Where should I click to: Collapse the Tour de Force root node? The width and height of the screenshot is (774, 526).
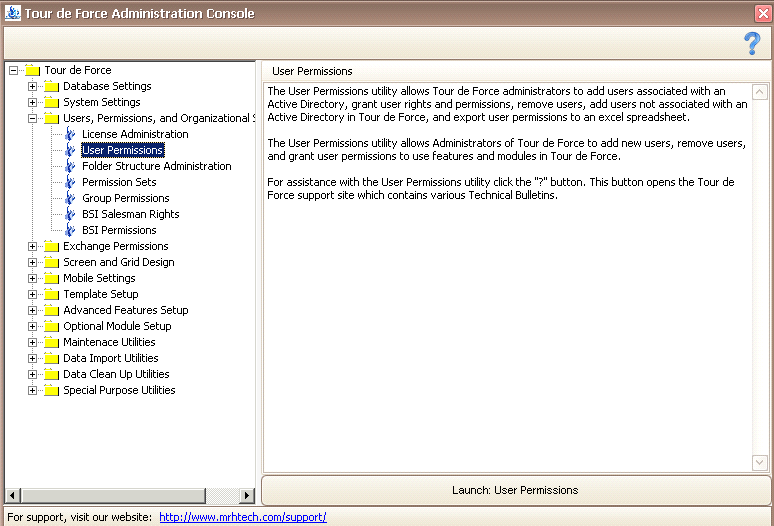tap(14, 71)
